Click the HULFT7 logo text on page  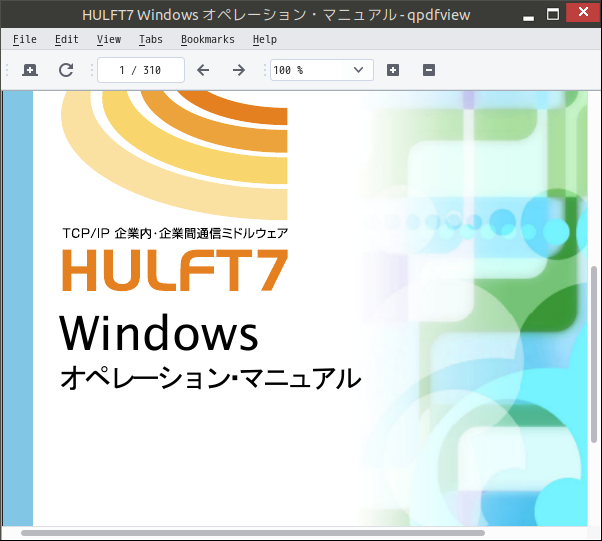(x=175, y=270)
